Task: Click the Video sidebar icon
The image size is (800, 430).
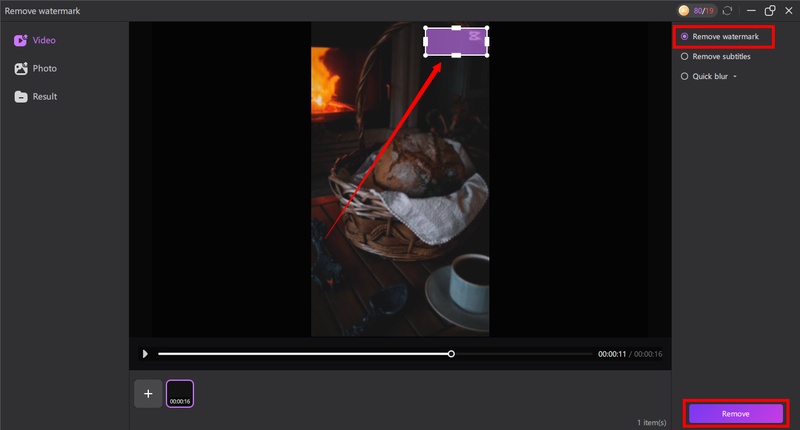Action: tap(20, 41)
